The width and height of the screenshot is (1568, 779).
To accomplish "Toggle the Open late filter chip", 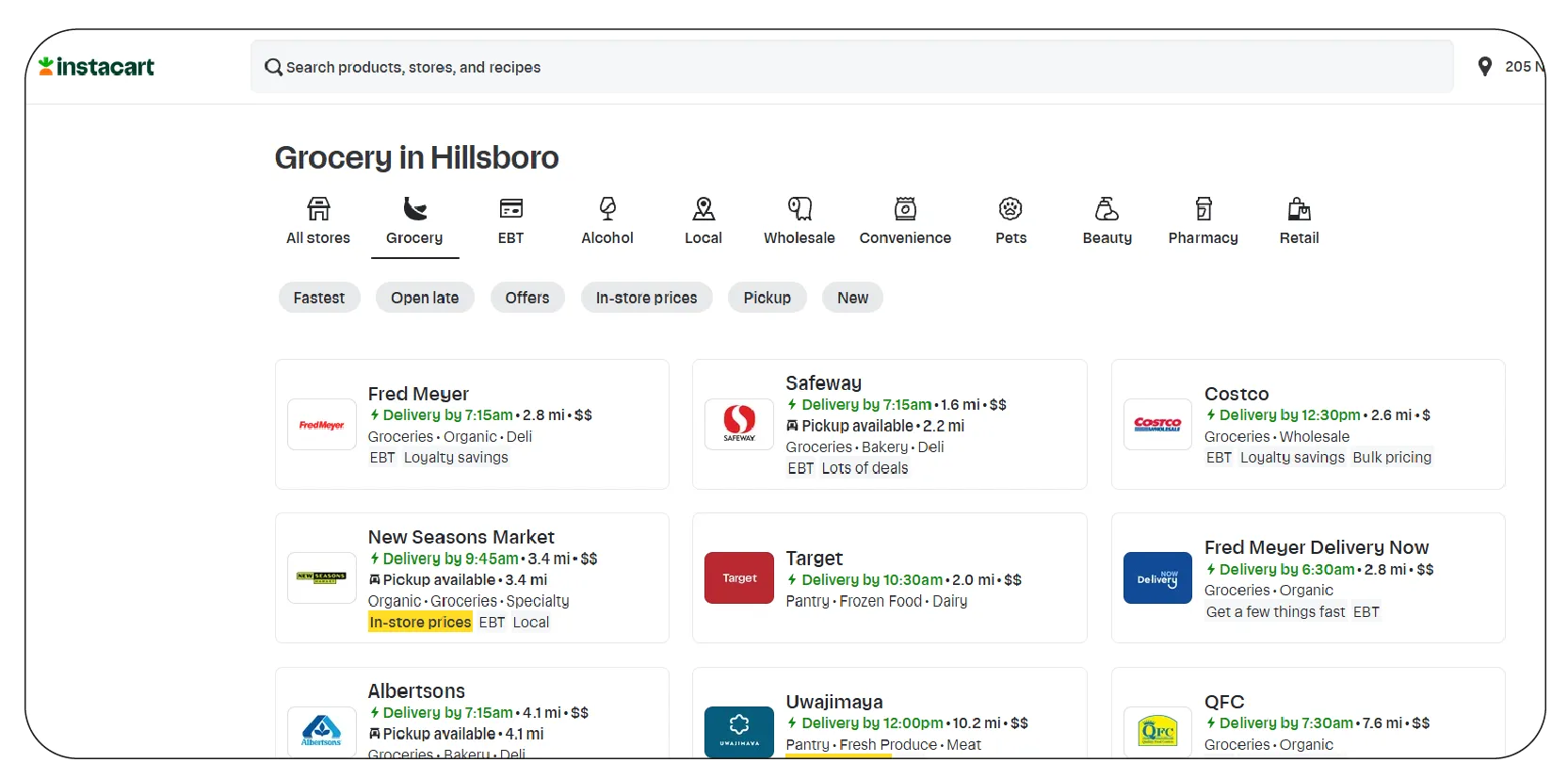I will tap(425, 298).
